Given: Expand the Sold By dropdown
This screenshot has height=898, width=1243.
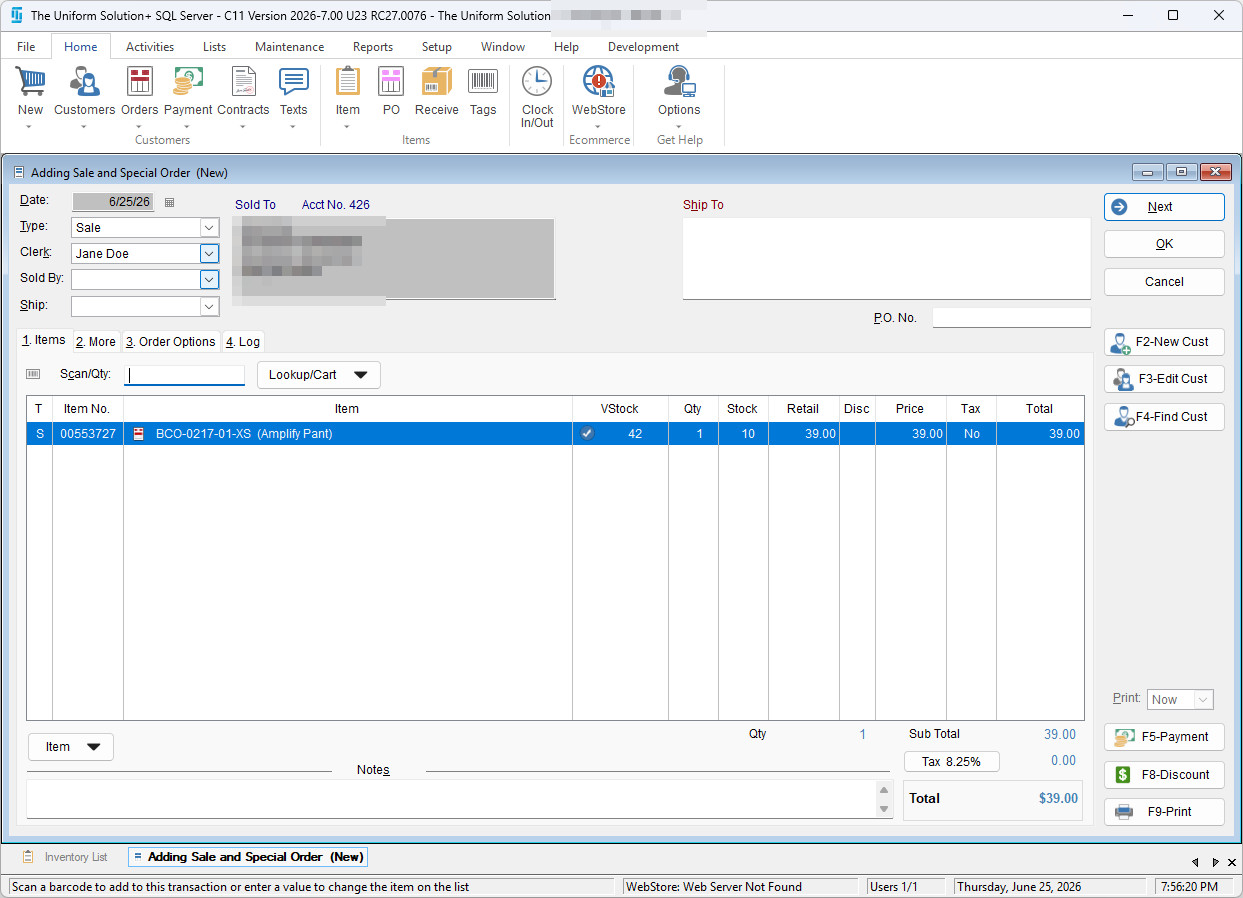Looking at the screenshot, I should point(209,280).
